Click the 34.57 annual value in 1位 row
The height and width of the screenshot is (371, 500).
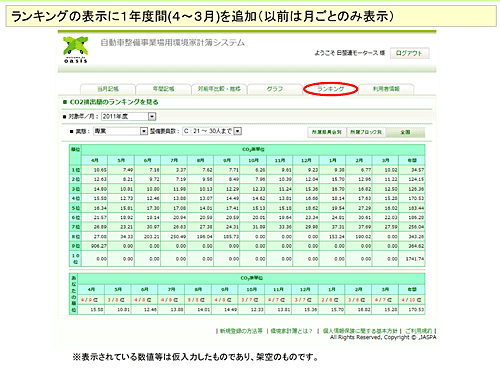412,170
